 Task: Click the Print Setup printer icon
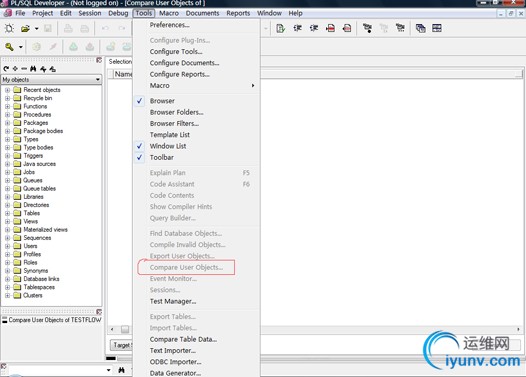pos(85,29)
